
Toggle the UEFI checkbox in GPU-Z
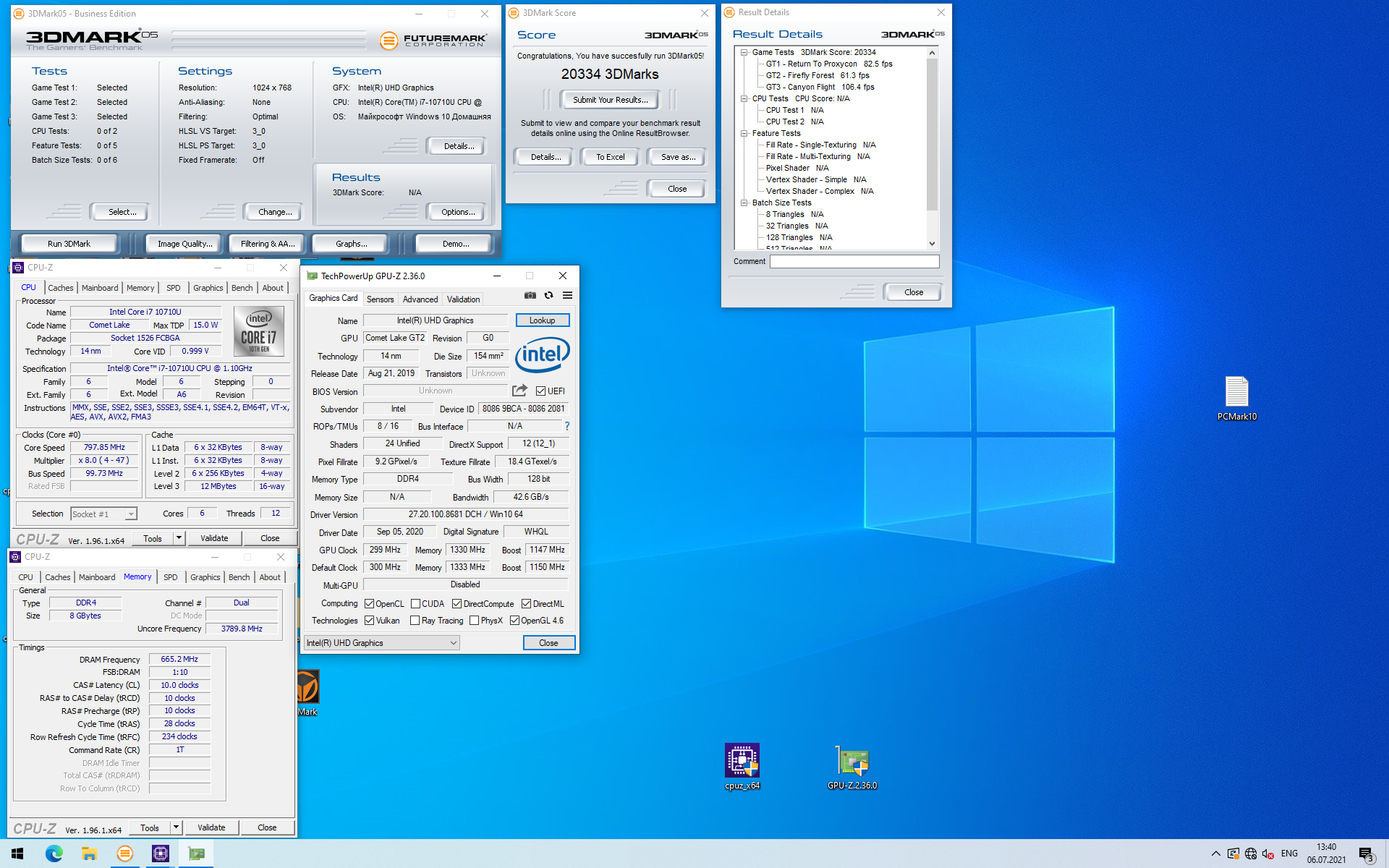pos(540,391)
